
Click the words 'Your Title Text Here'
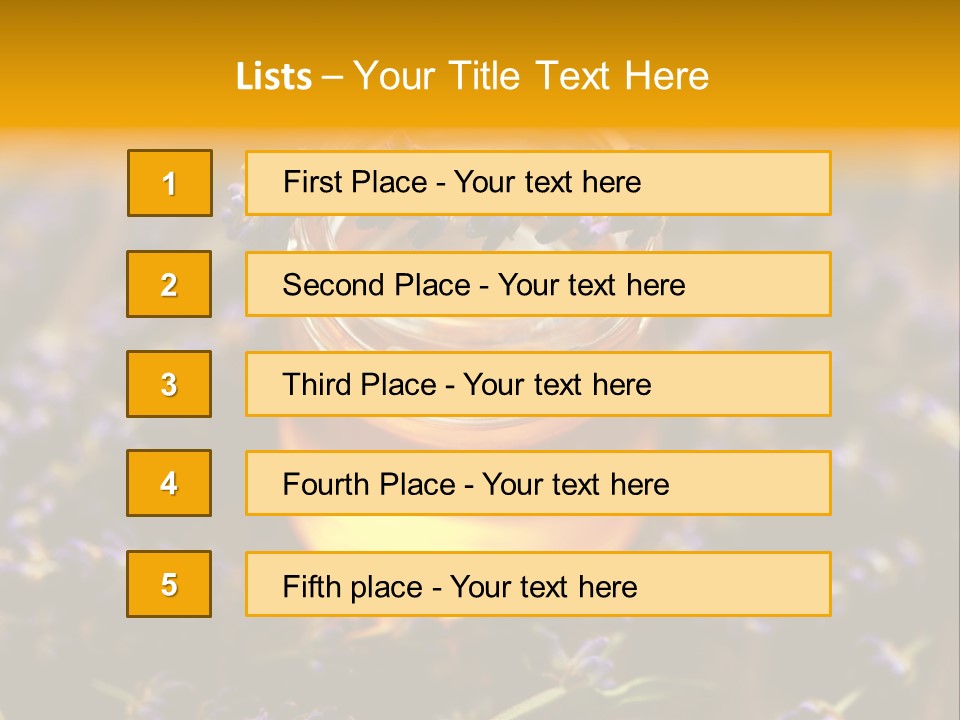tap(531, 76)
